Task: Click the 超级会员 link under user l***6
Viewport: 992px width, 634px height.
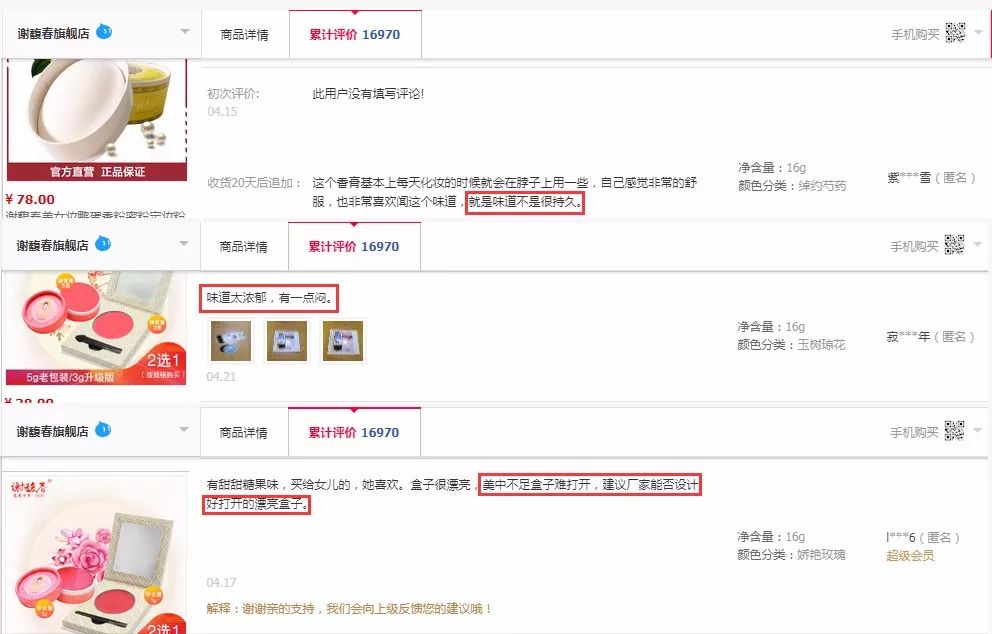Action: coord(910,556)
